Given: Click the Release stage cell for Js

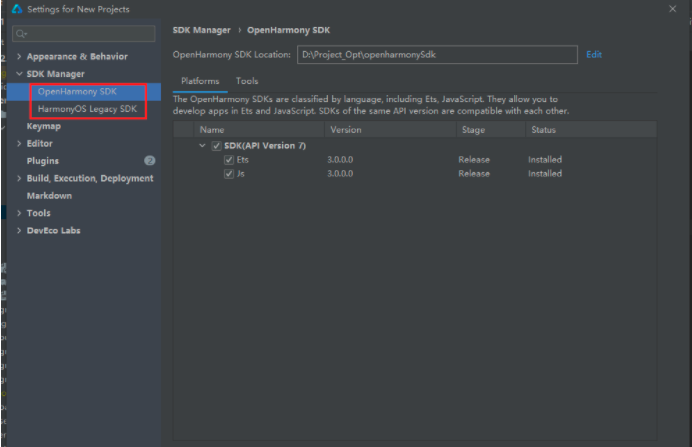Looking at the screenshot, I should 474,173.
